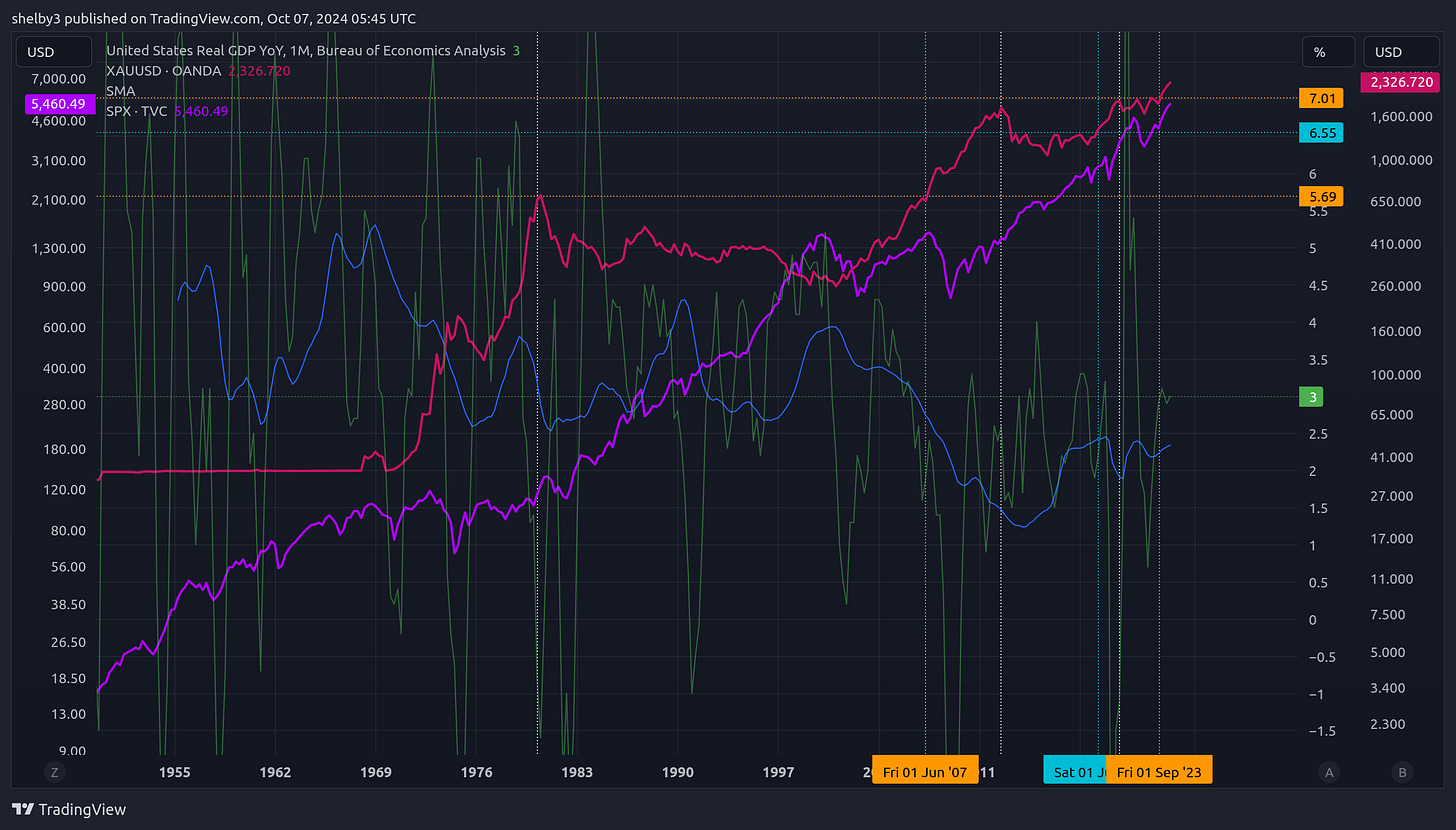1456x830 pixels.
Task: Click 4,600.00 on the left price scale
Action: (60, 120)
